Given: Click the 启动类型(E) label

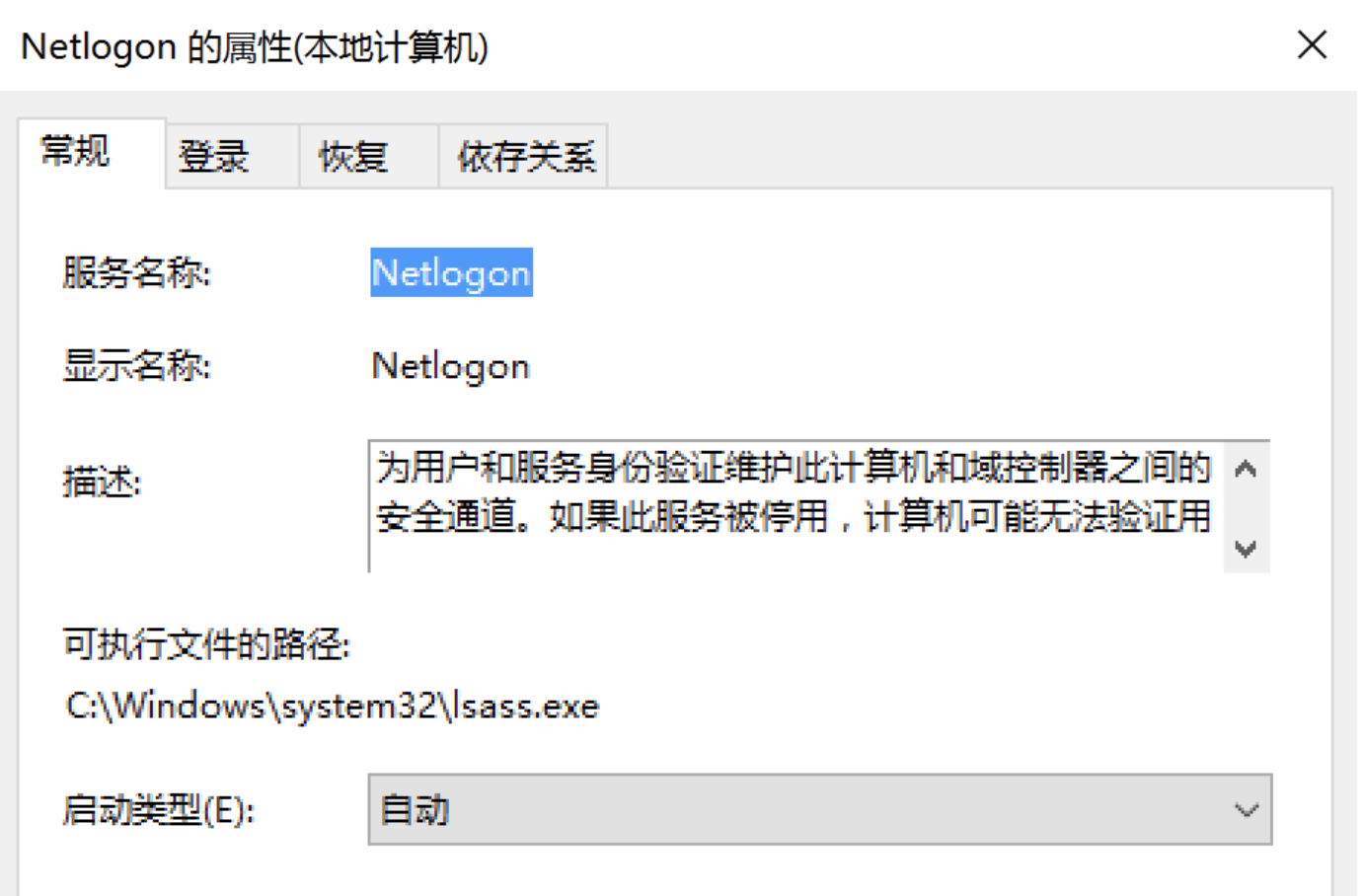Looking at the screenshot, I should click(x=158, y=810).
